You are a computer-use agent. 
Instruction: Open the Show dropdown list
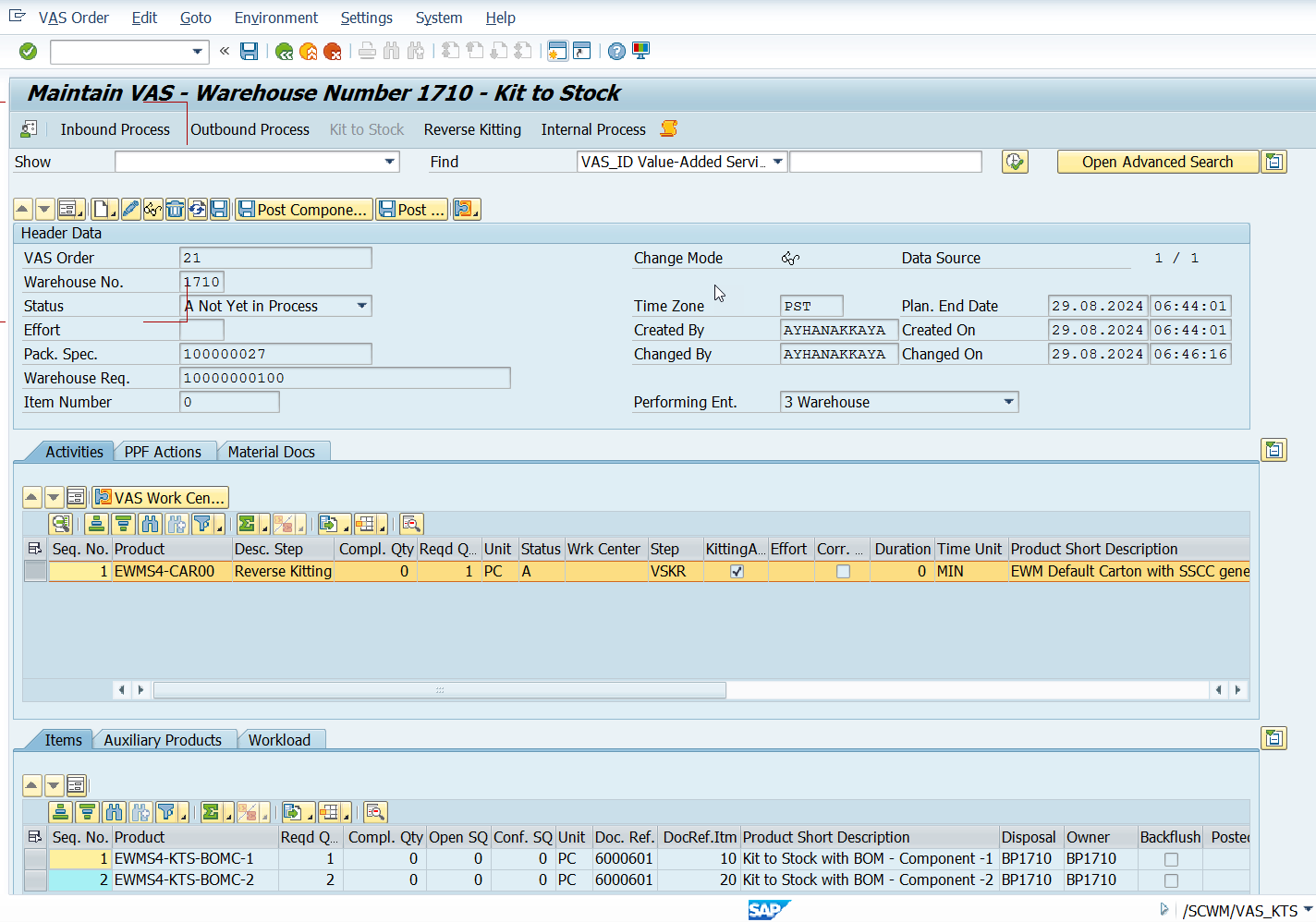tap(390, 162)
